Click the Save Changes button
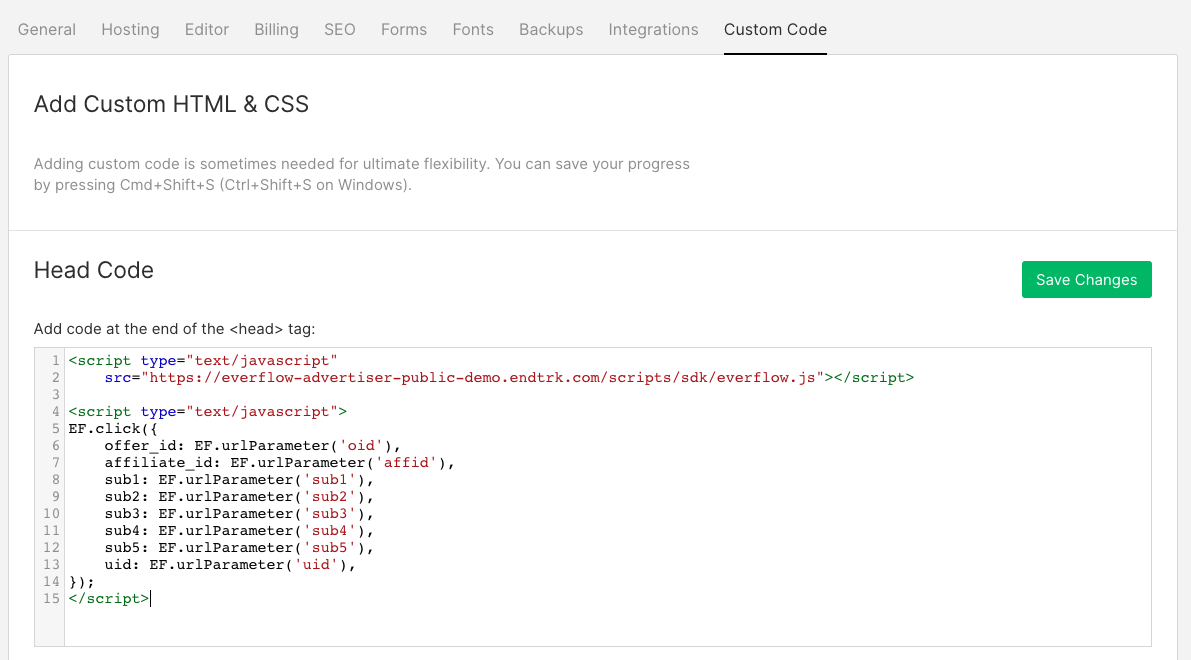Screen dimensions: 1191x660 [x=1086, y=279]
